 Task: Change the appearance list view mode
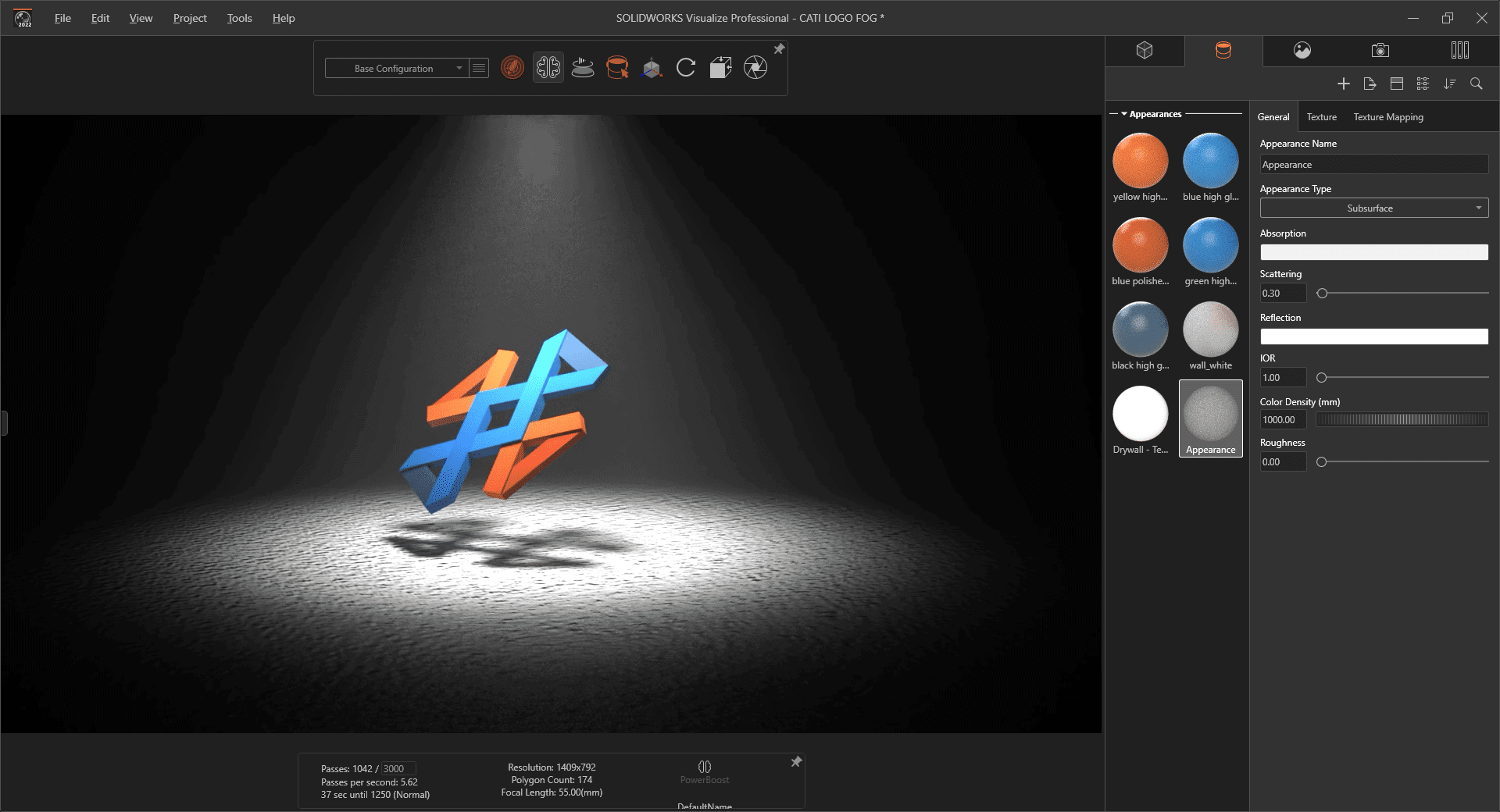(x=1423, y=84)
